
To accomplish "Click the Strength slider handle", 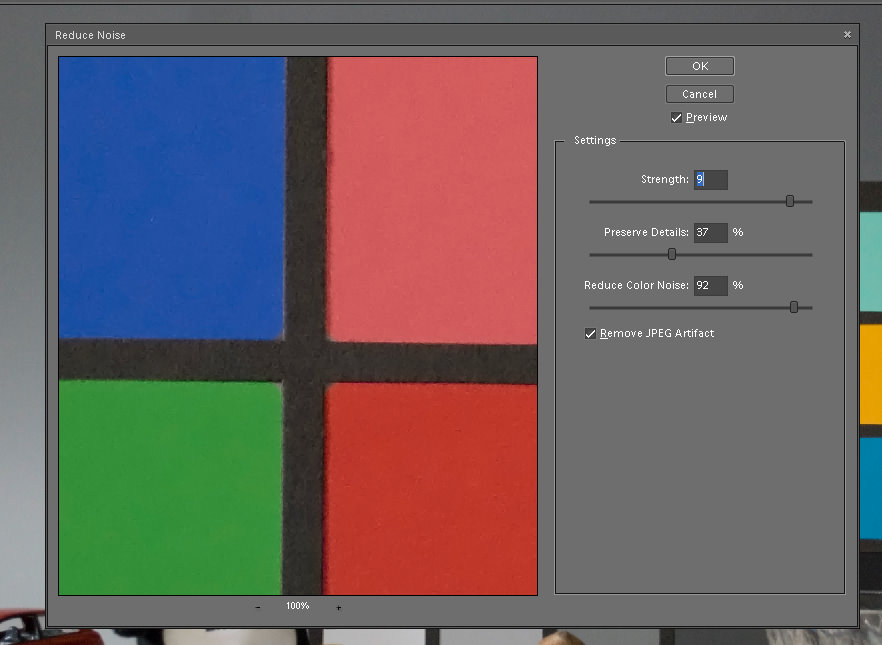I will (x=790, y=201).
